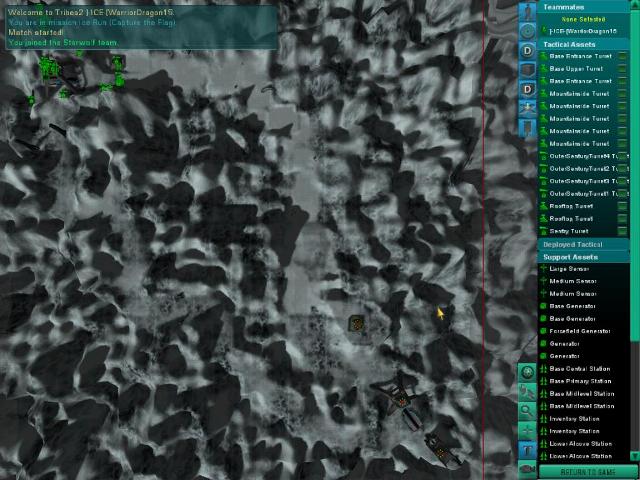Click the scrollbar down arrow
The height and width of the screenshot is (480, 640).
click(x=635, y=456)
